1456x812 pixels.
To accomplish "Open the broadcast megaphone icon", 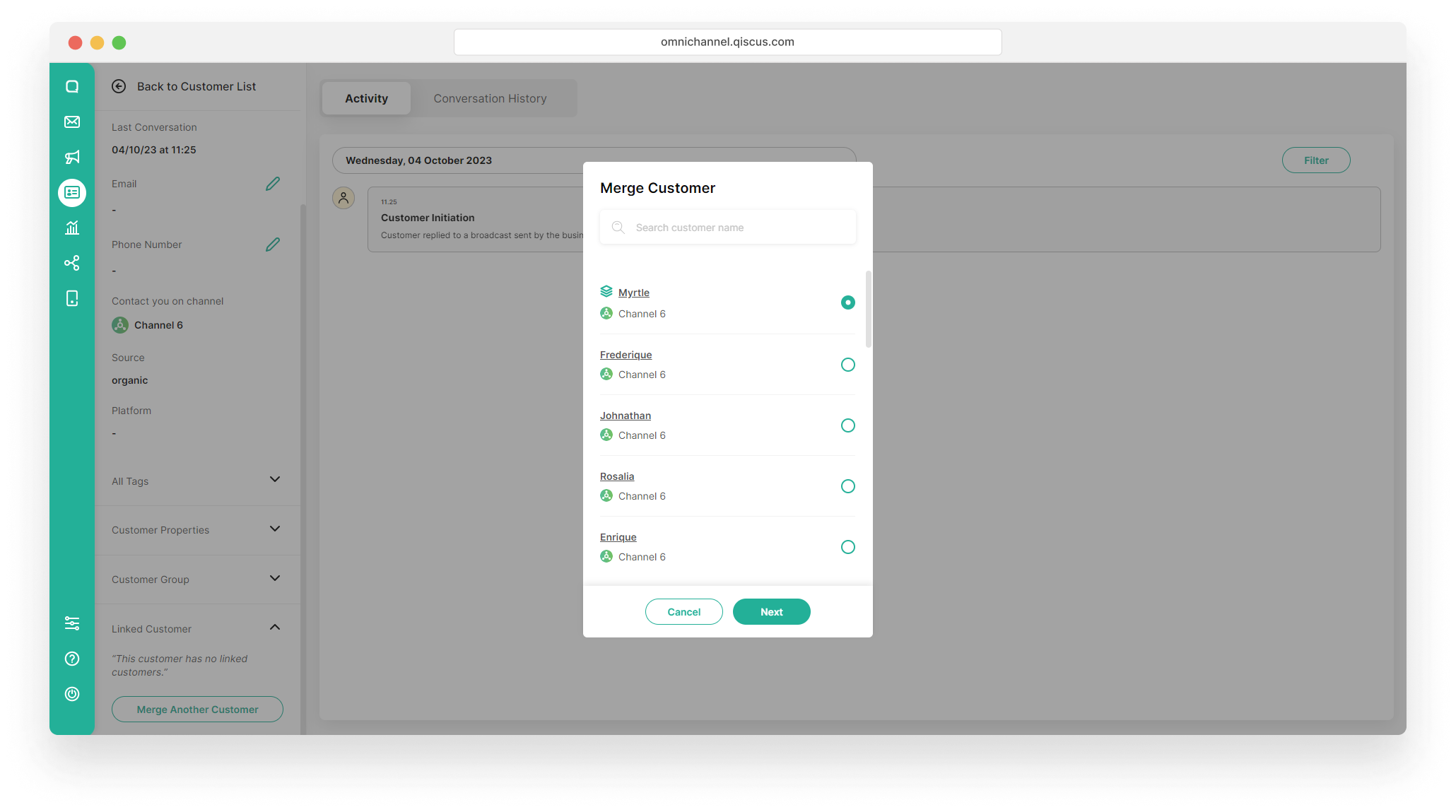I will click(72, 157).
